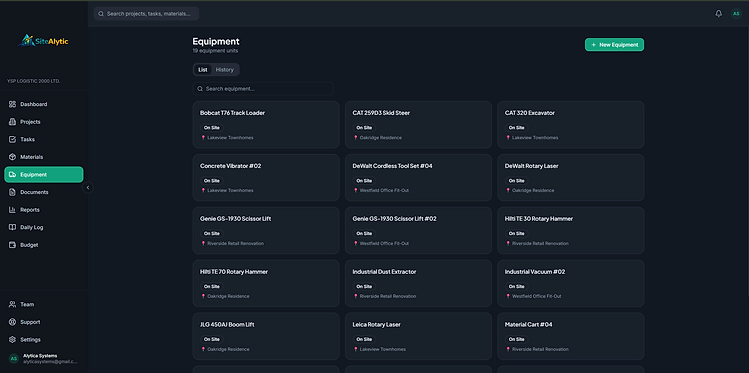Screen dimensions: 749x373
Task: Open Settings in sidebar
Action: point(43,340)
